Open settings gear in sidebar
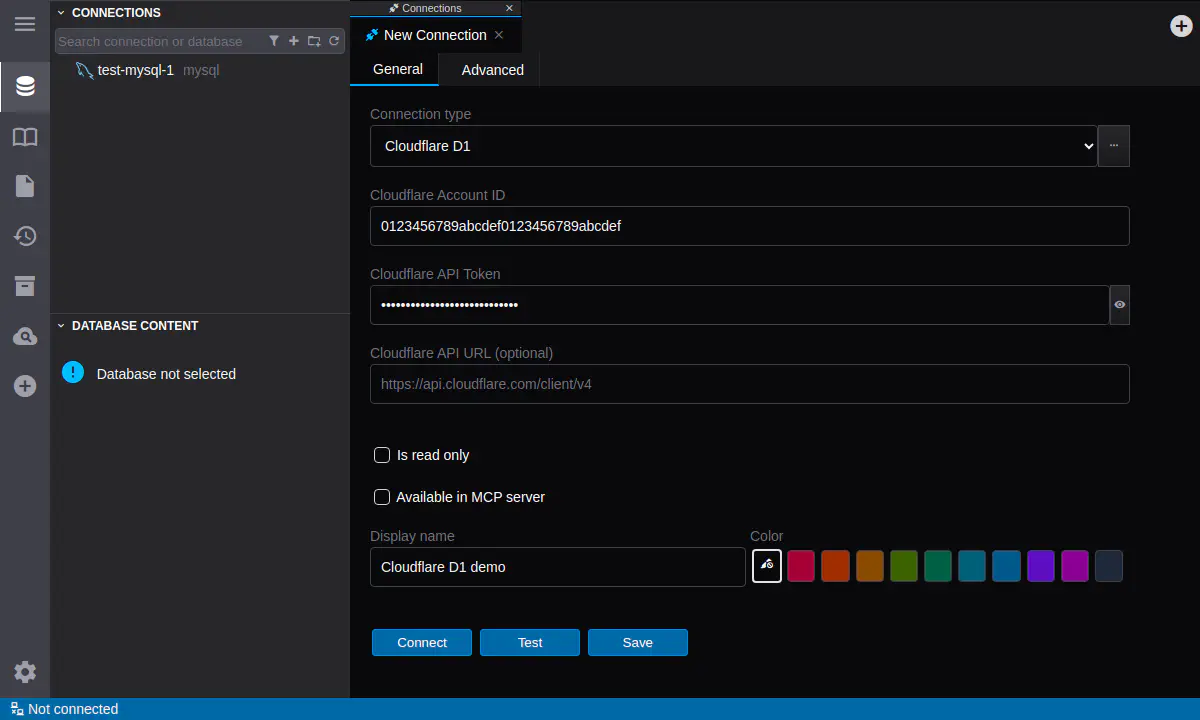This screenshot has height=720, width=1200. coord(25,672)
